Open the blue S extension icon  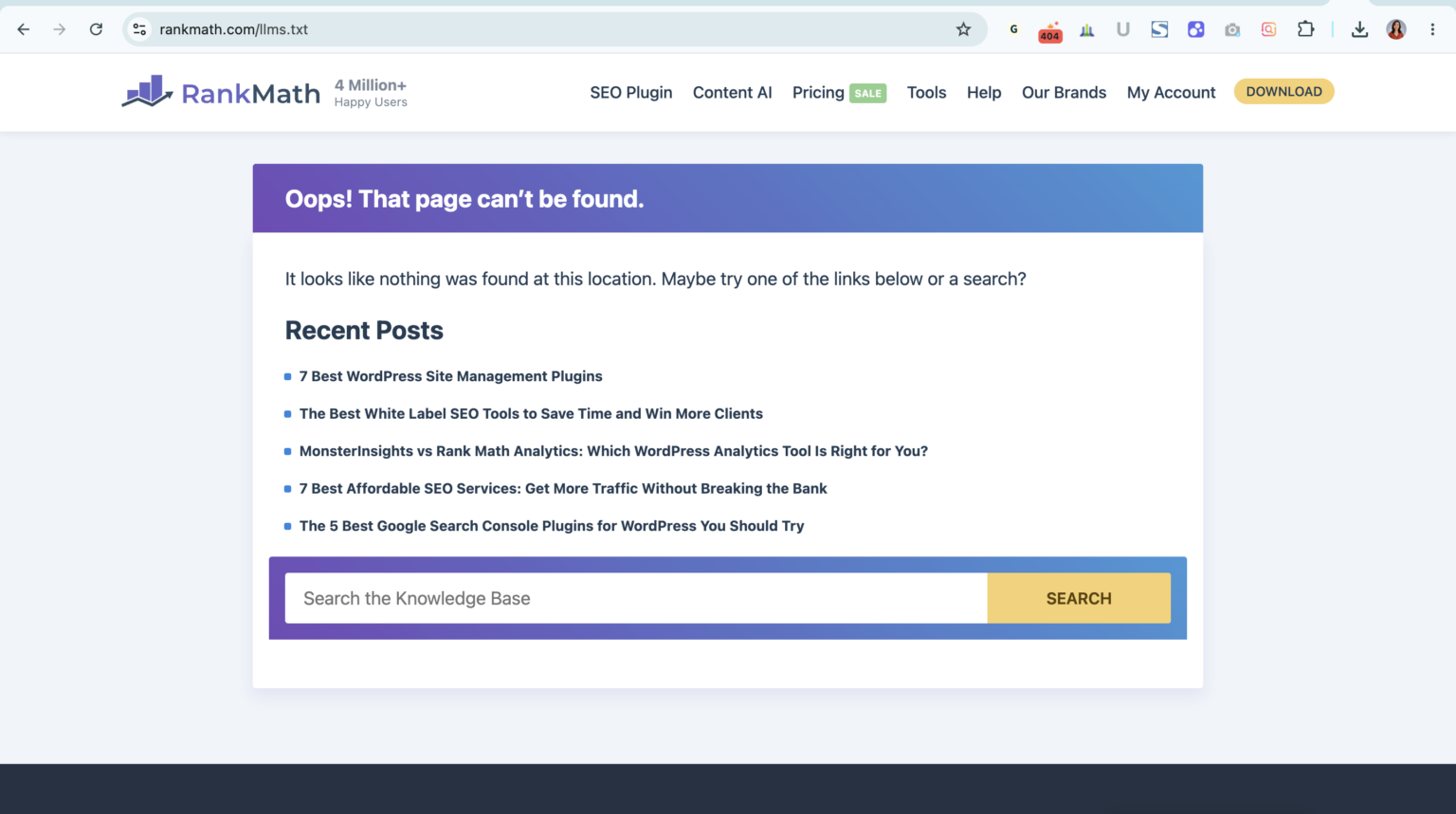click(x=1159, y=29)
